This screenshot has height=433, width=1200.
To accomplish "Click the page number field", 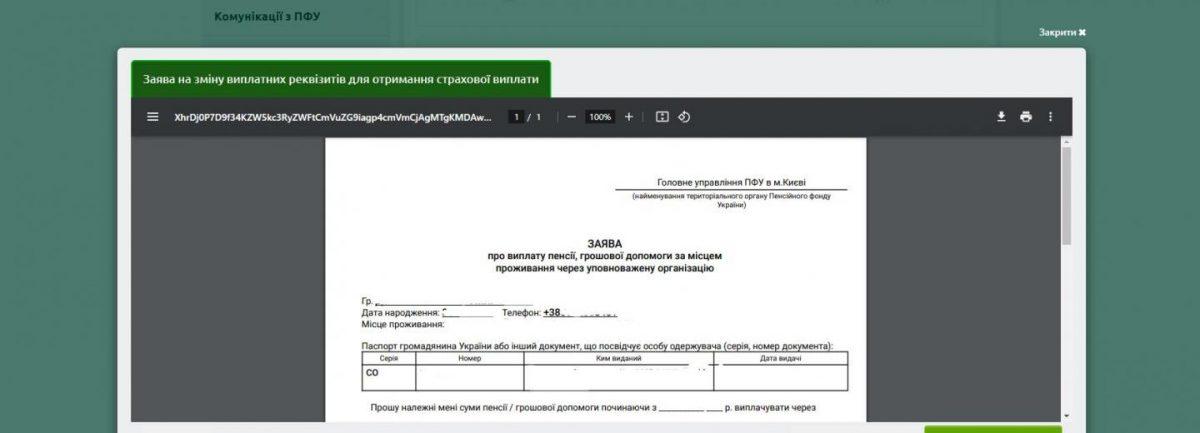I will 517,117.
